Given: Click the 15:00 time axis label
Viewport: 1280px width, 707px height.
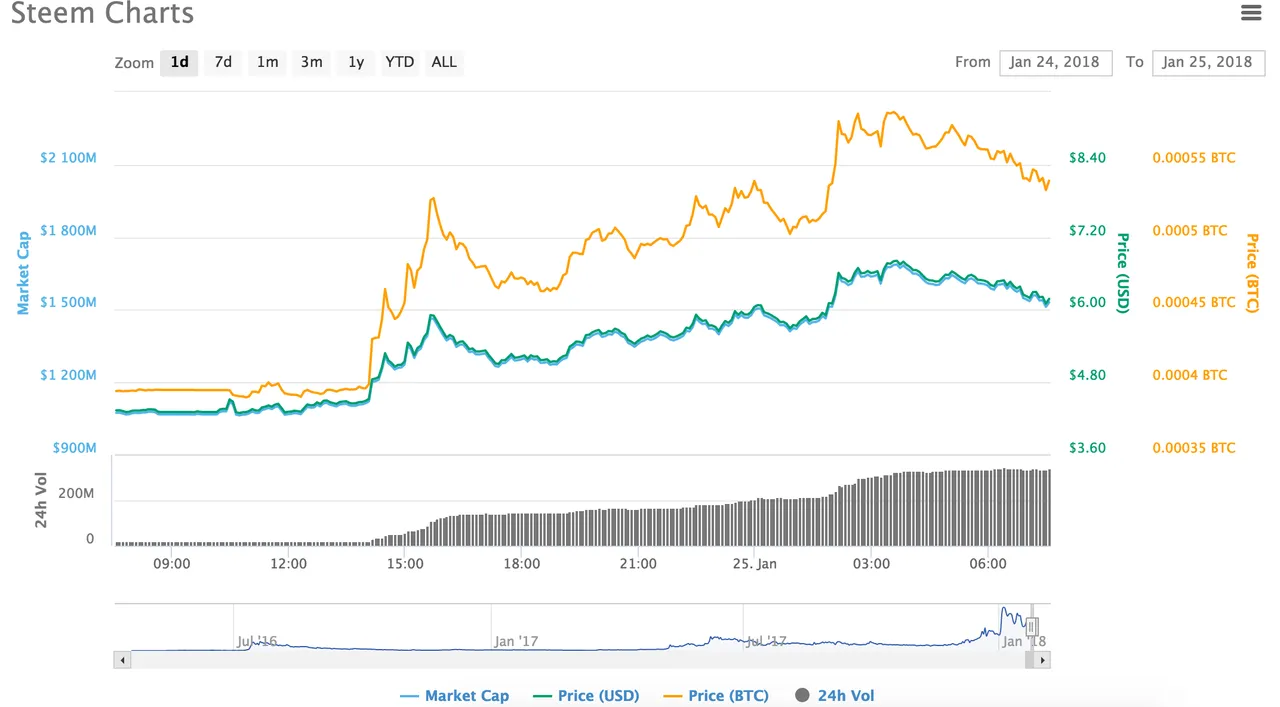Looking at the screenshot, I should click(405, 564).
